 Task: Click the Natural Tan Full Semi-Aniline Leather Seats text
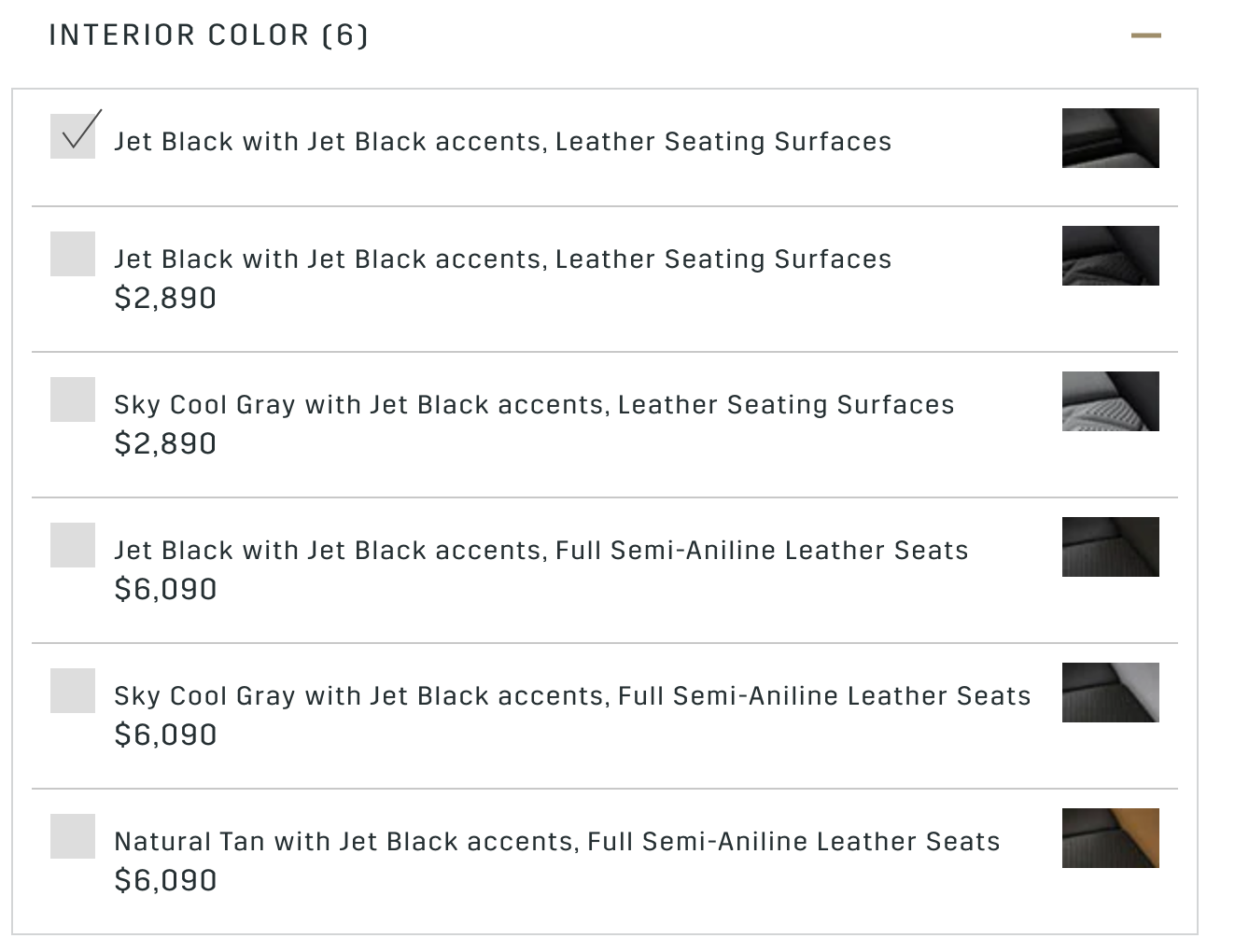pos(556,842)
